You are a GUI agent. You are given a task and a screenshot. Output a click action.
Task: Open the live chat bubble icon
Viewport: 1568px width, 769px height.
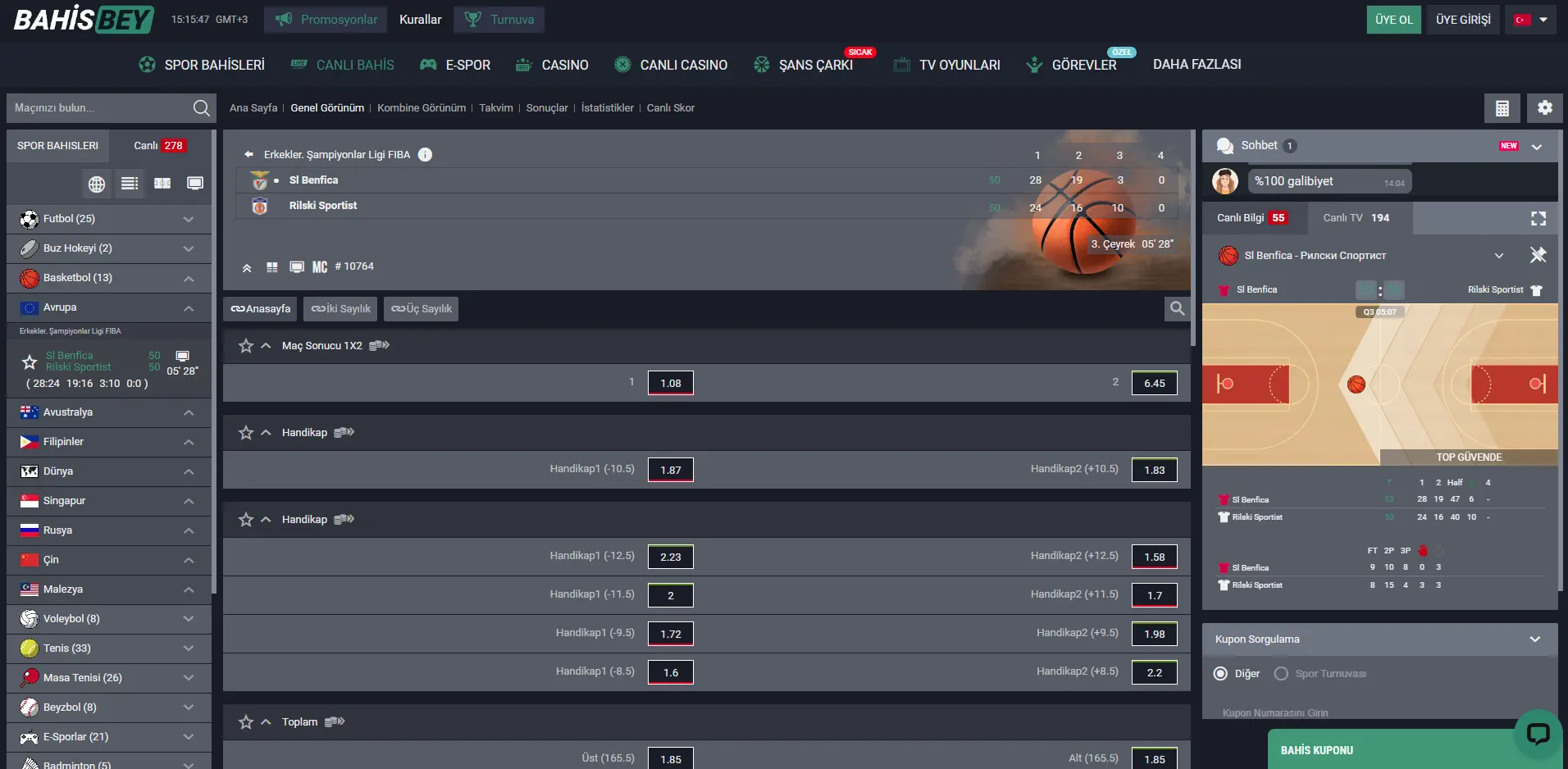(1538, 733)
